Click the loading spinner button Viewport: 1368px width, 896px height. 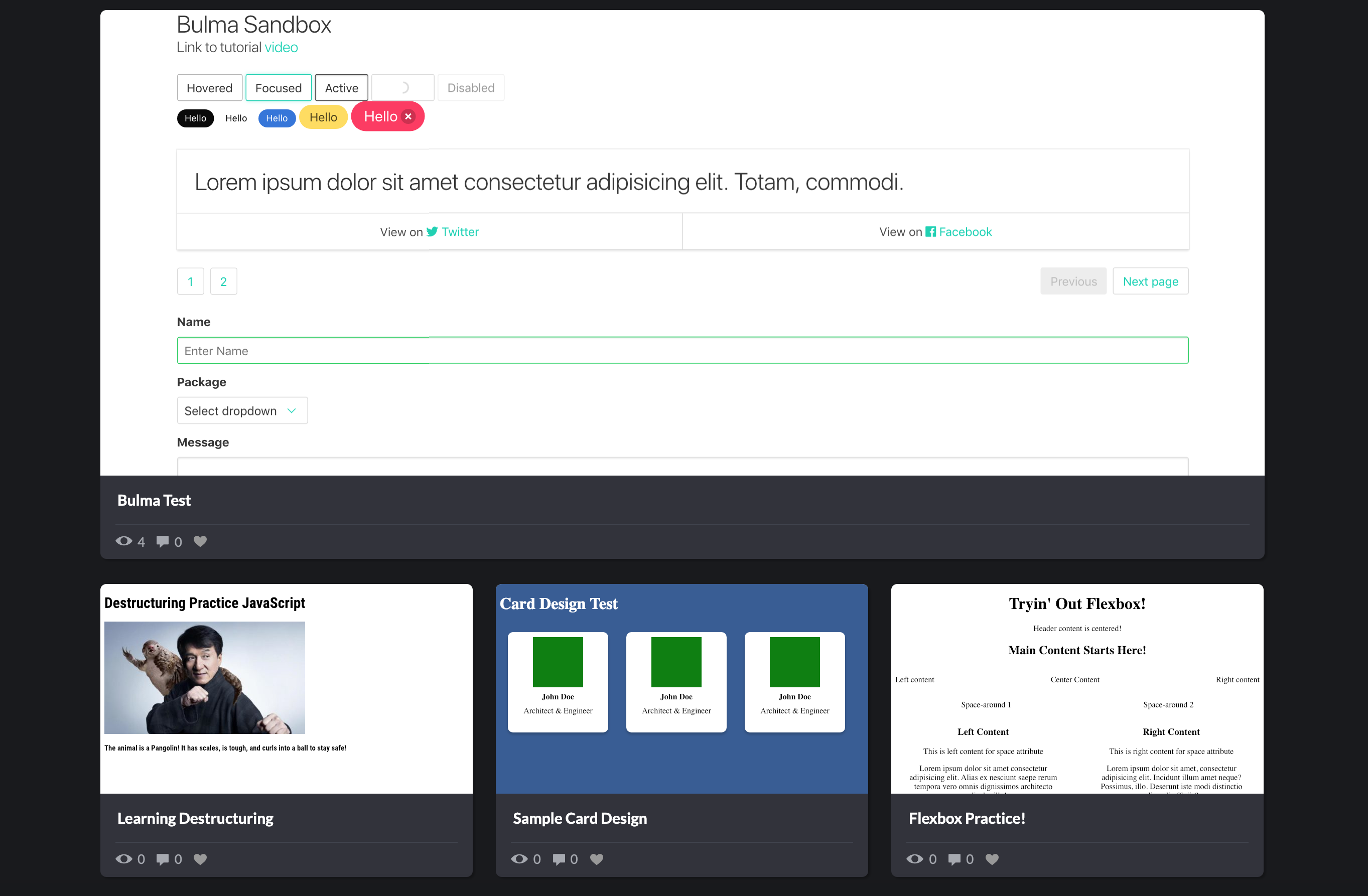403,87
